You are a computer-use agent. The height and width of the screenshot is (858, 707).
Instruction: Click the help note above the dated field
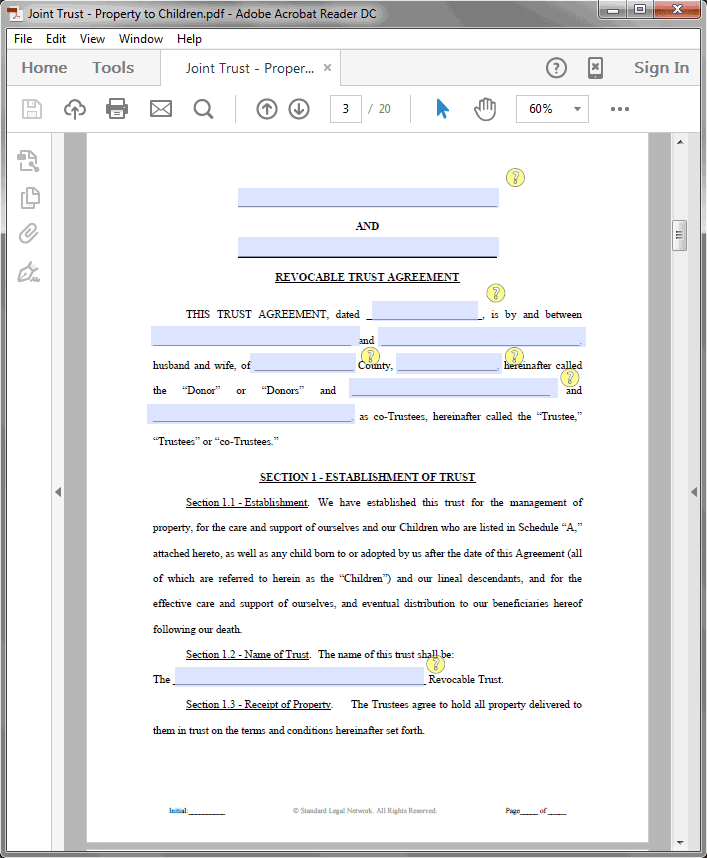[x=495, y=293]
